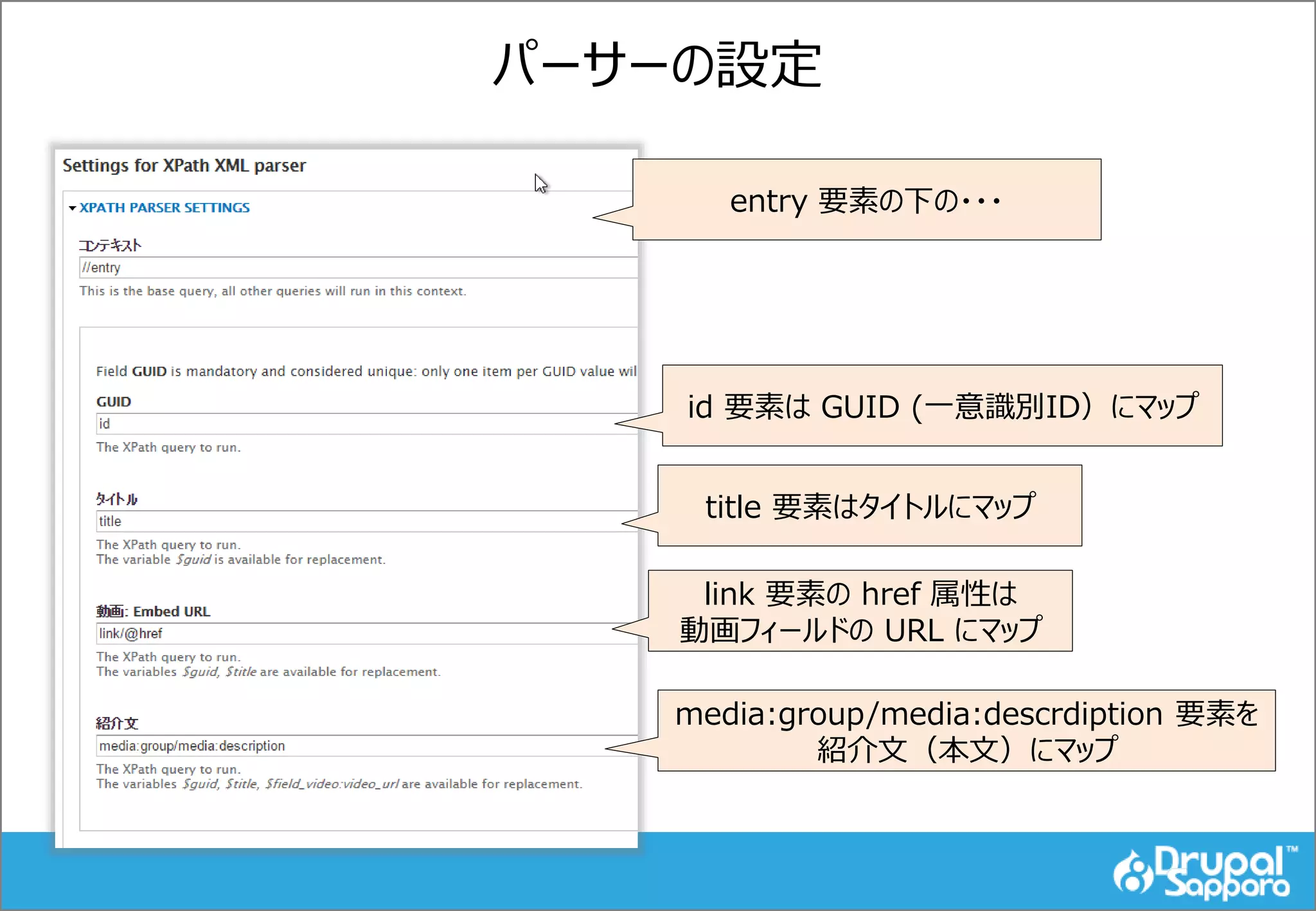Click the $guid replacement variable hint under title

coord(240,560)
